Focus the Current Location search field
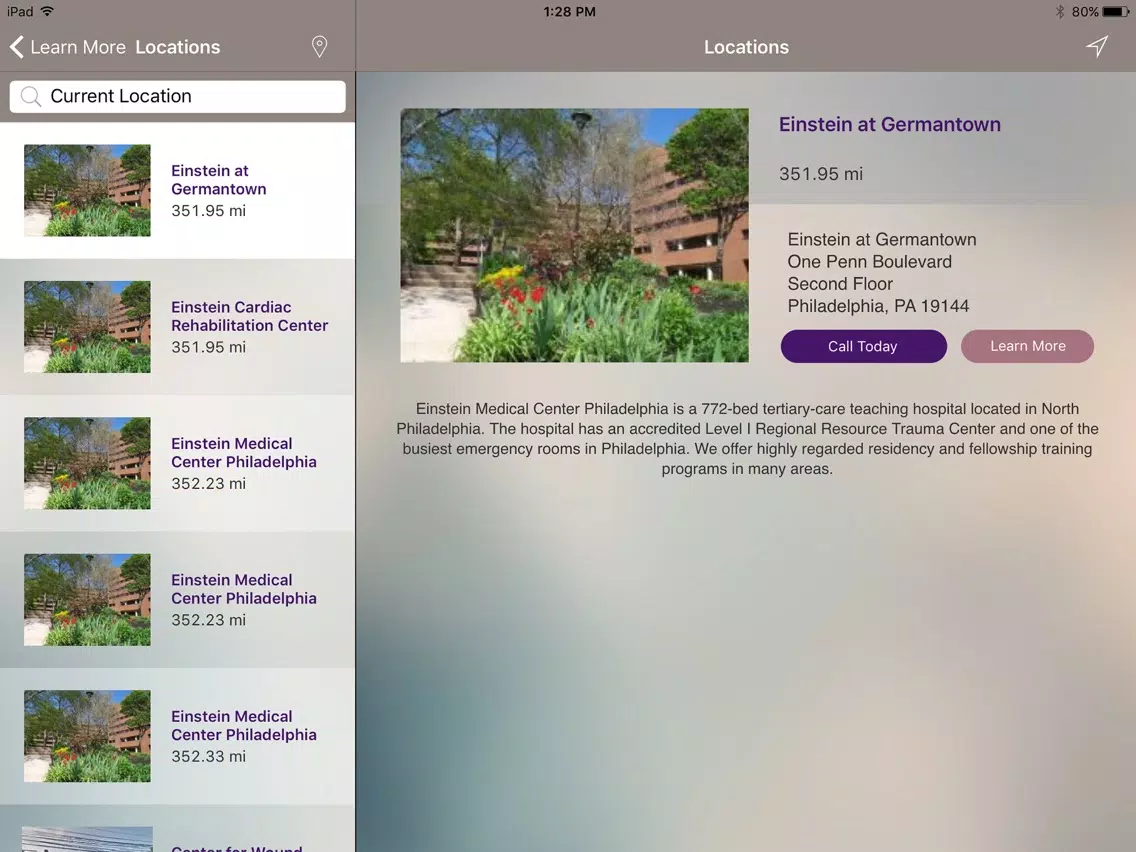 178,96
